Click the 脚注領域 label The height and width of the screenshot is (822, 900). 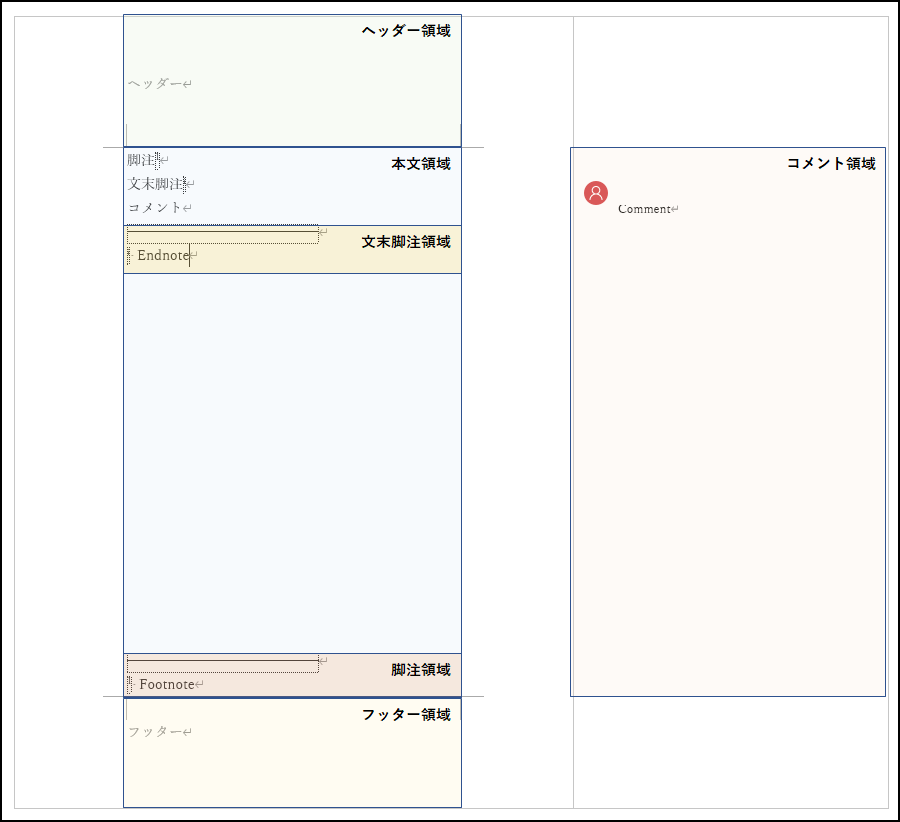click(420, 670)
